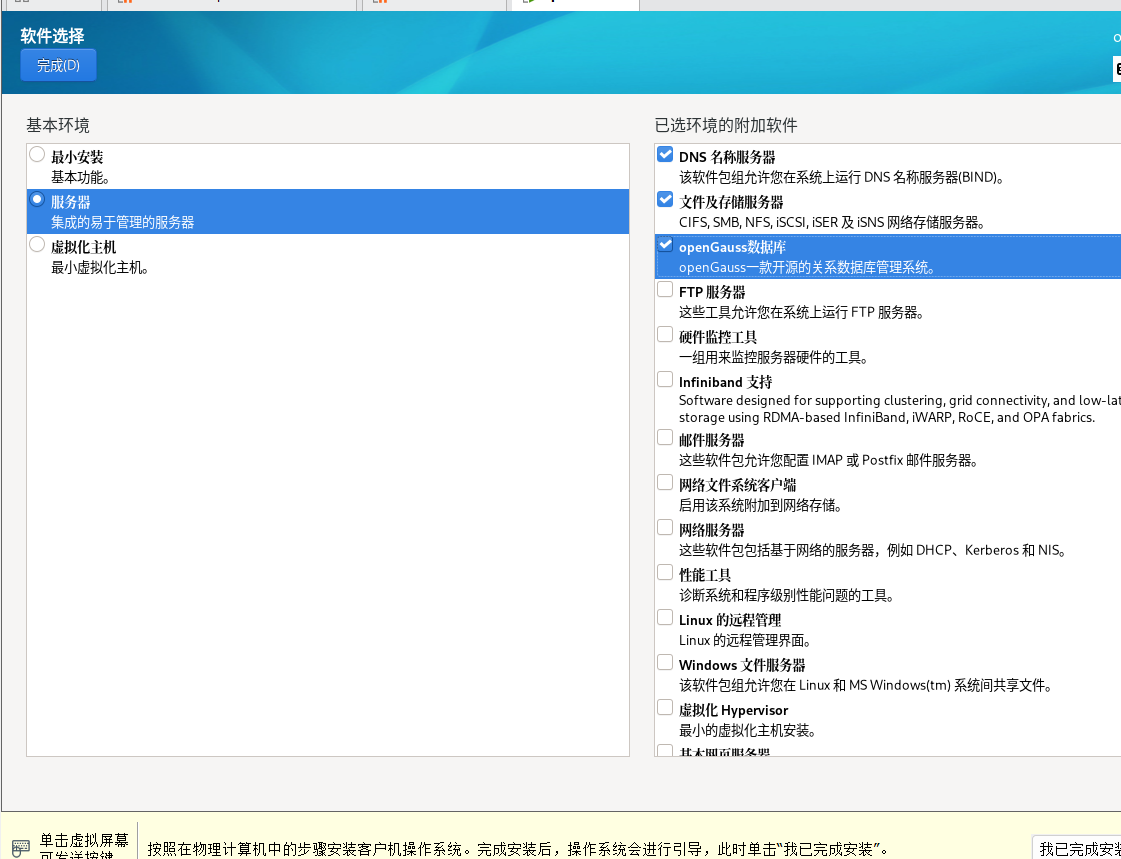Select the 最小安装 base environment
Viewport: 1121px width, 859px height.
click(37, 153)
